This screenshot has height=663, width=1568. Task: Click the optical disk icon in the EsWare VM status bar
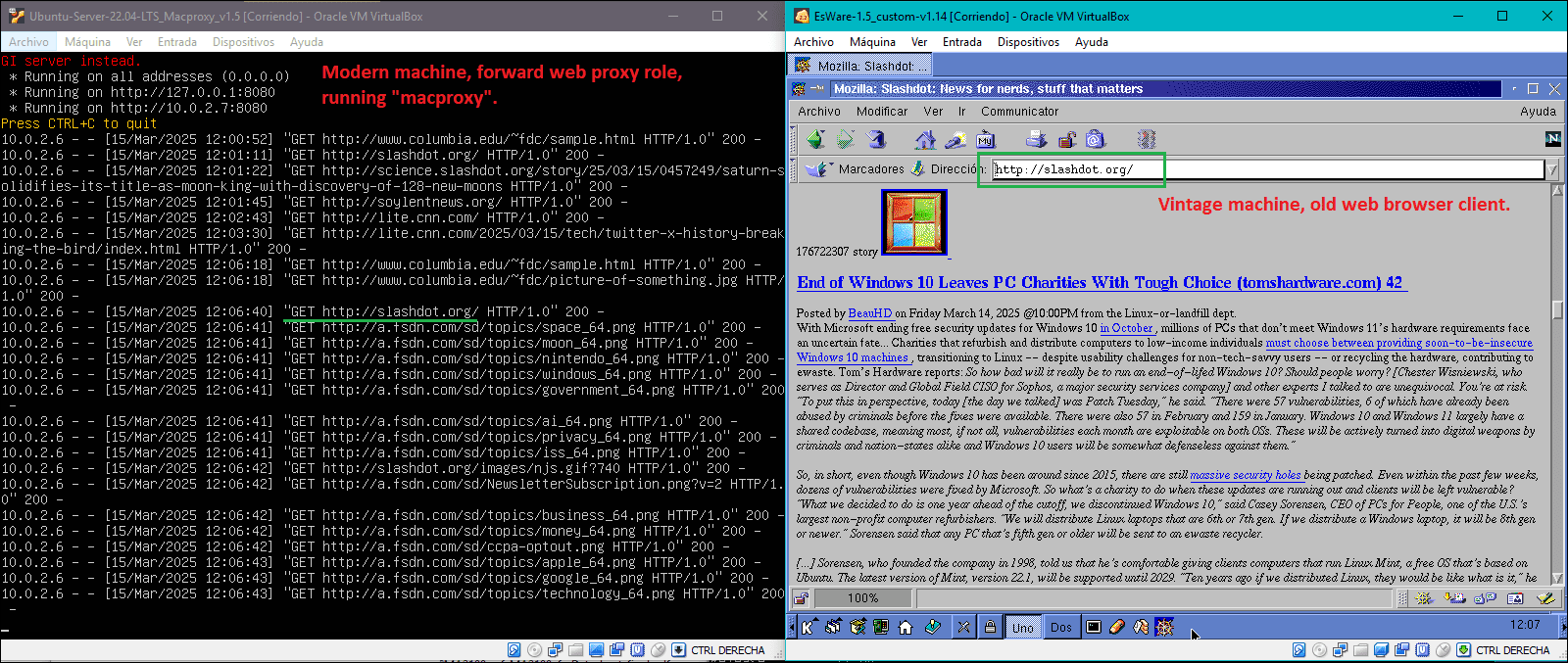(x=1319, y=650)
